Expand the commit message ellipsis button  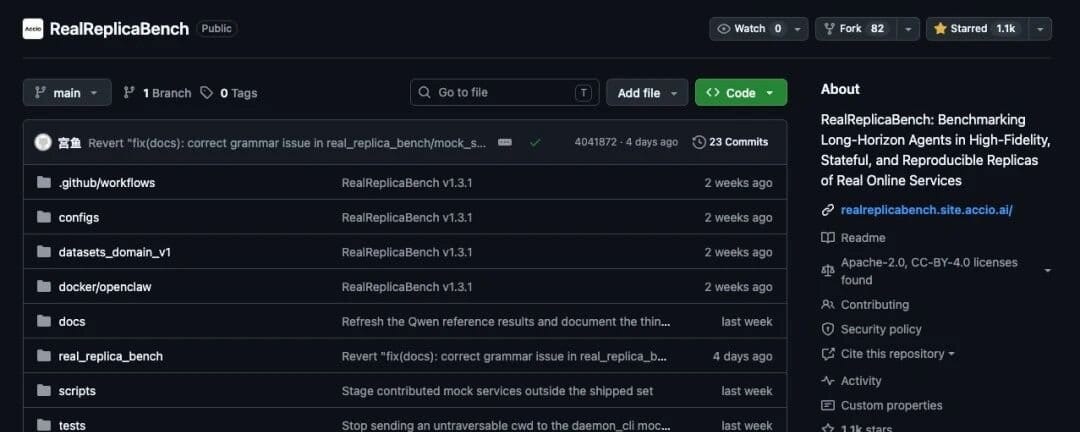click(x=505, y=142)
